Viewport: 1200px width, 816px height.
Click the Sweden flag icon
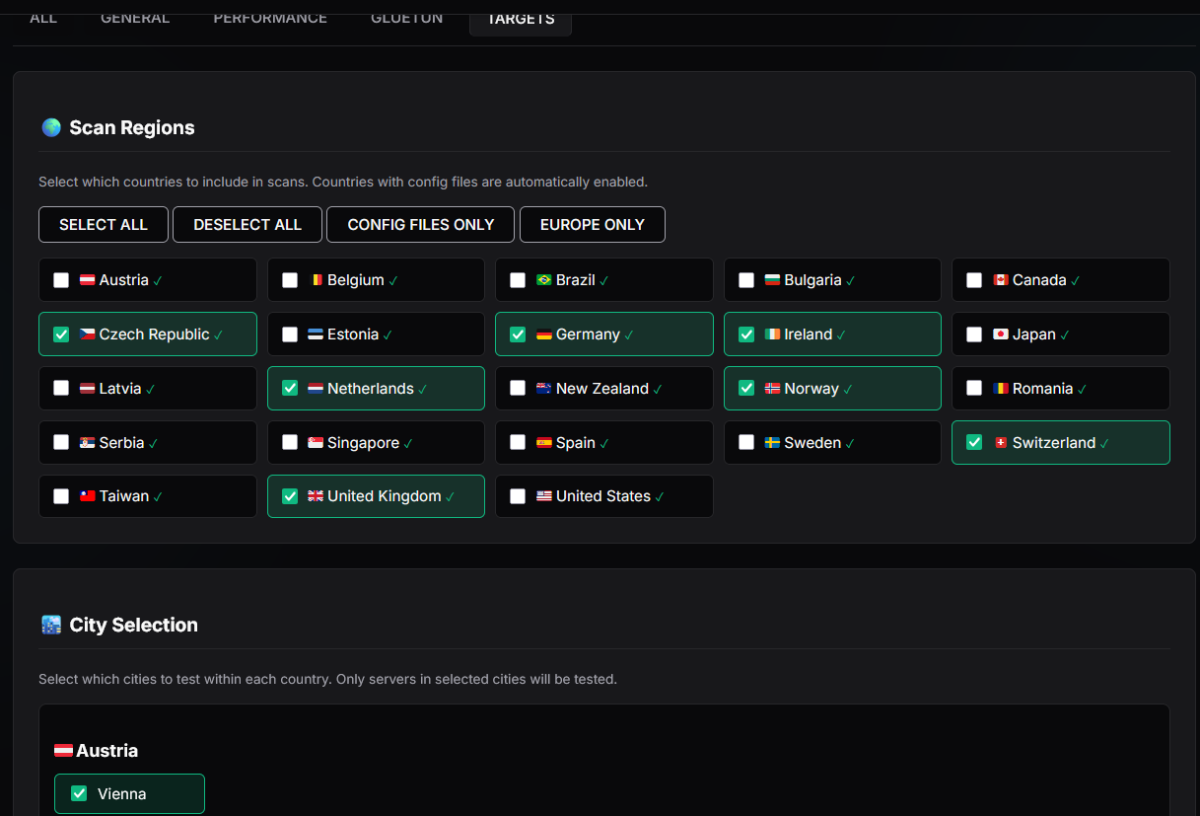click(x=772, y=443)
